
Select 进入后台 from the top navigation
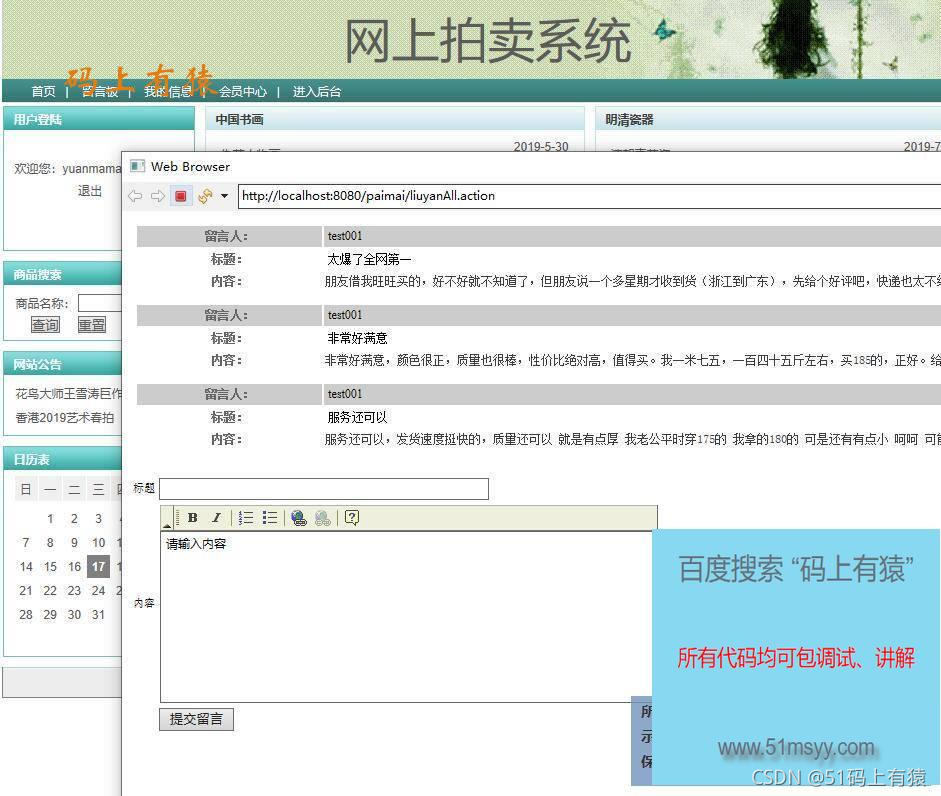(317, 91)
